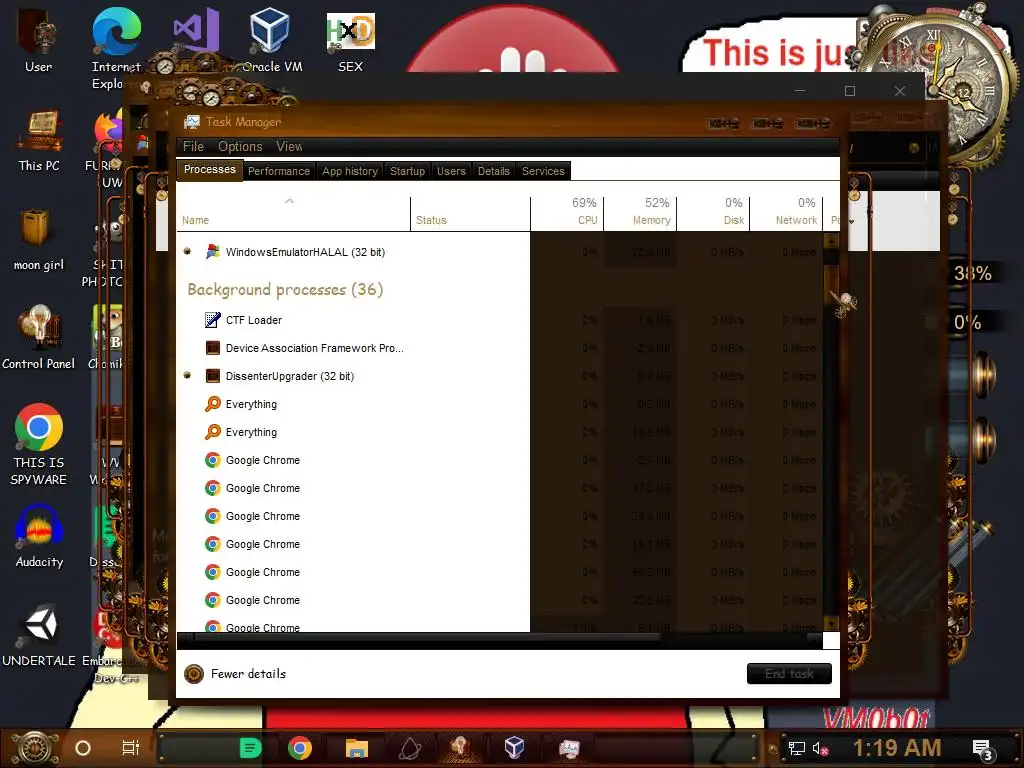
Task: Click the network icon in the system tray
Action: [797, 748]
